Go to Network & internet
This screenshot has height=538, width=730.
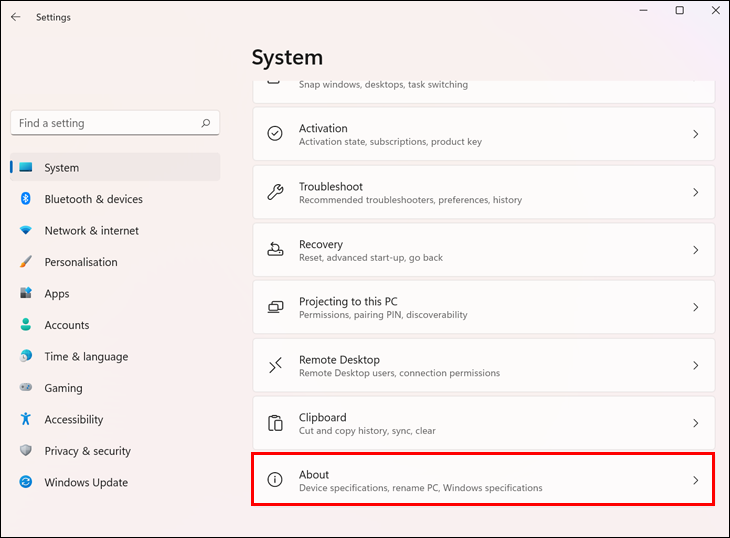(115, 230)
